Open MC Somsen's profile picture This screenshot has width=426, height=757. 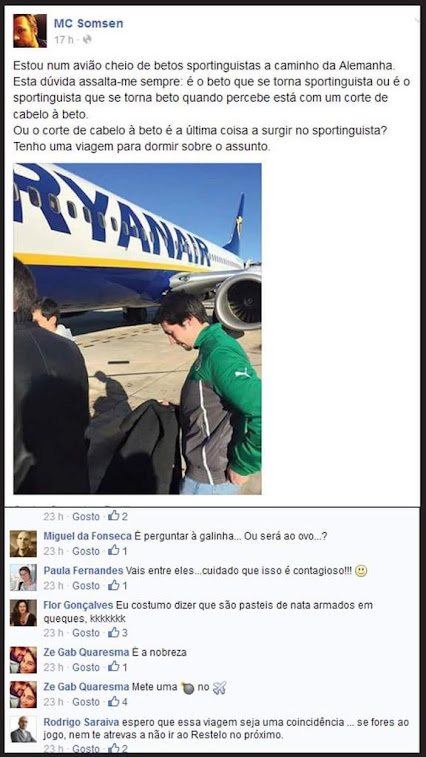pyautogui.click(x=30, y=31)
